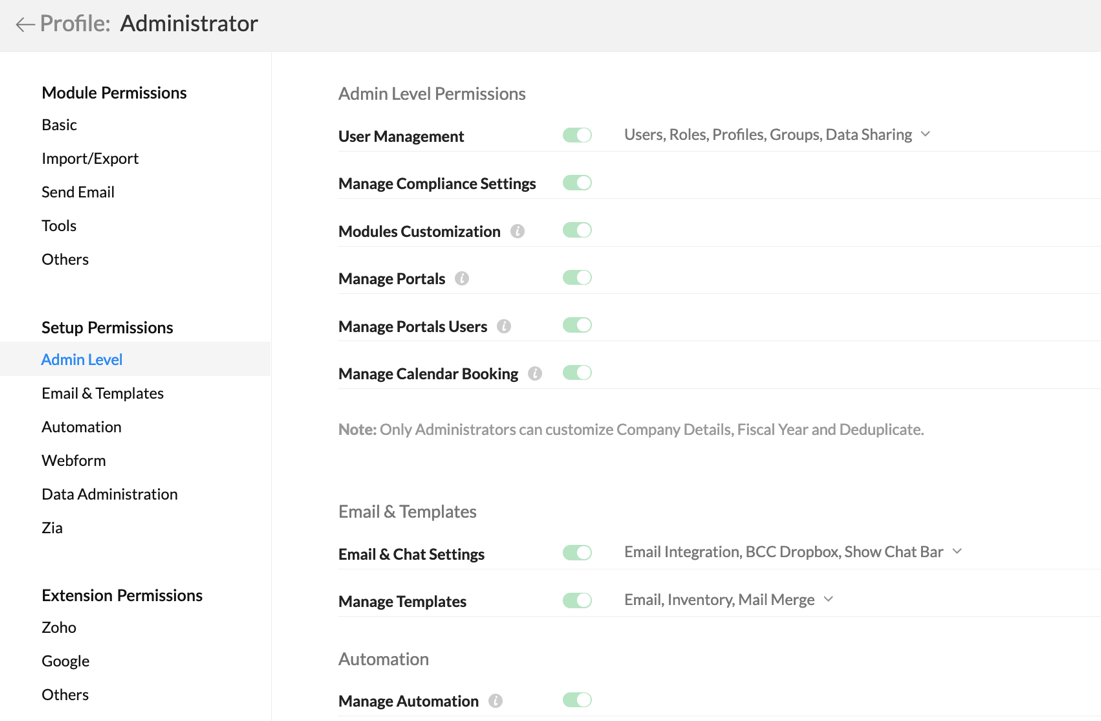This screenshot has width=1101, height=721.
Task: Turn off Manage Compliance Settings toggle
Action: pos(577,183)
